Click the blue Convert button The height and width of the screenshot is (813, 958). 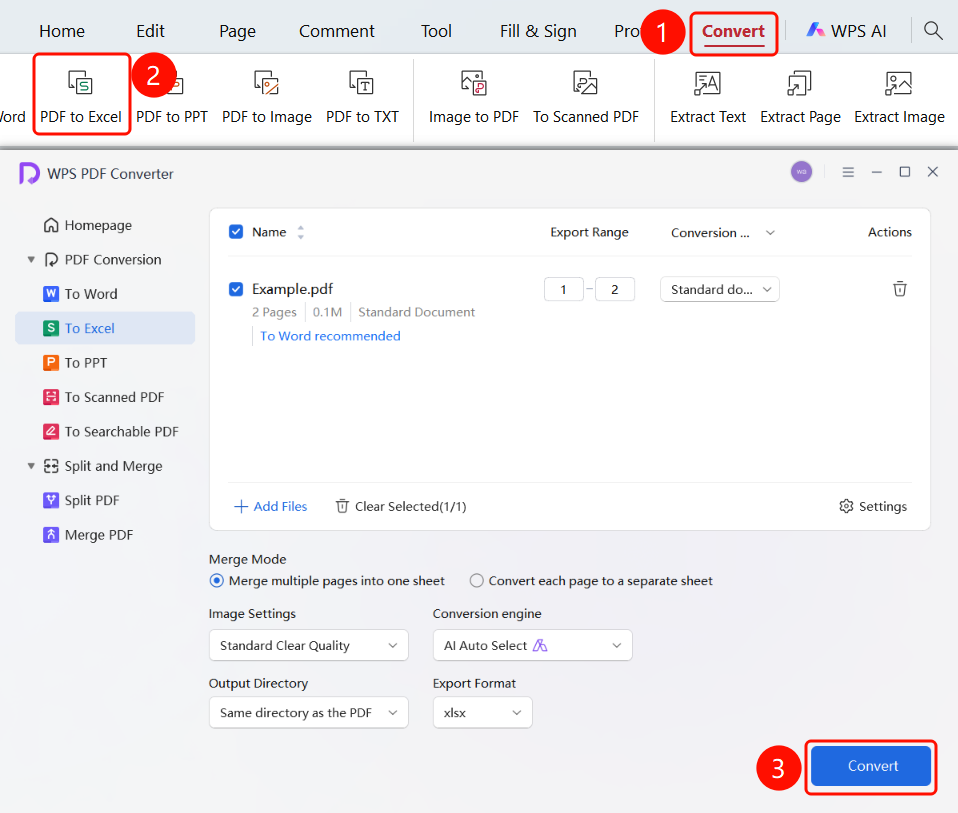871,766
